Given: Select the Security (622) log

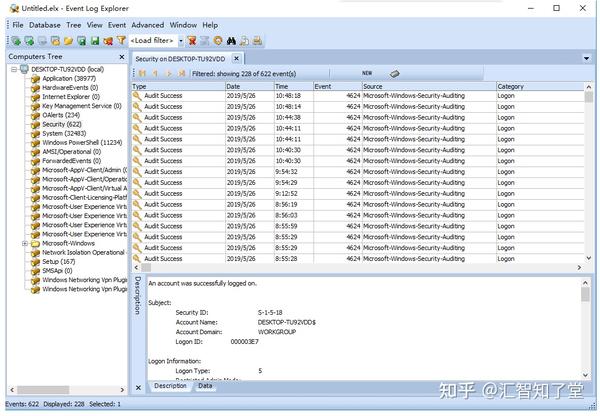Looking at the screenshot, I should (62, 124).
